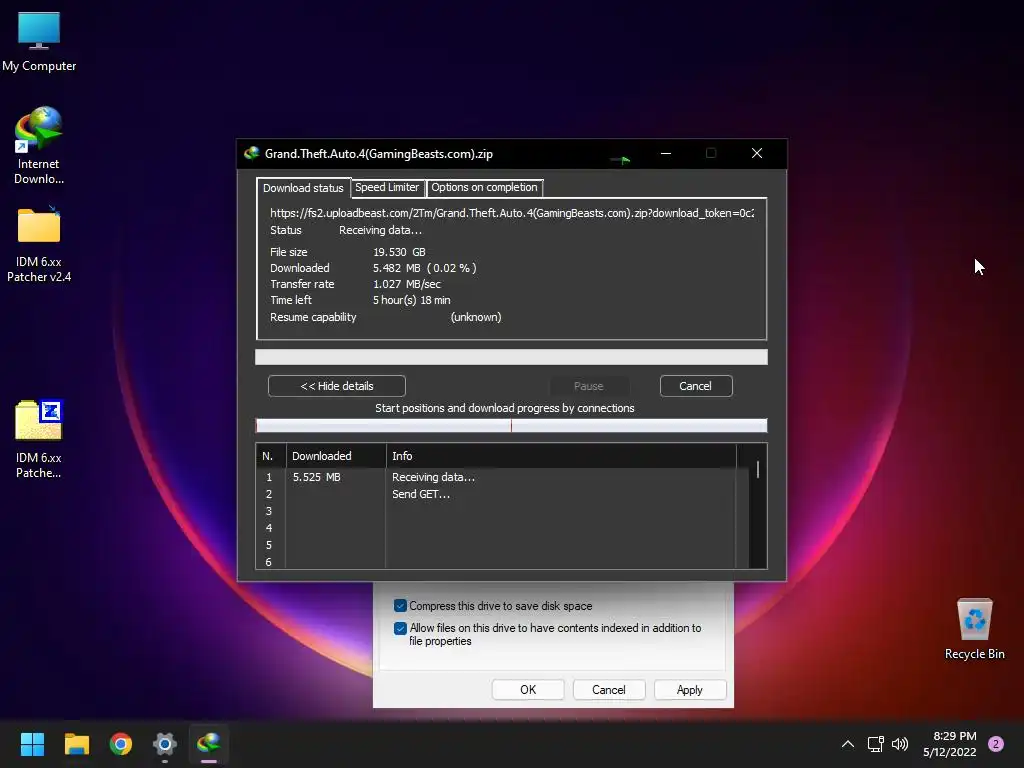The height and width of the screenshot is (768, 1024).
Task: Launch Google Chrome from the taskbar
Action: point(121,744)
